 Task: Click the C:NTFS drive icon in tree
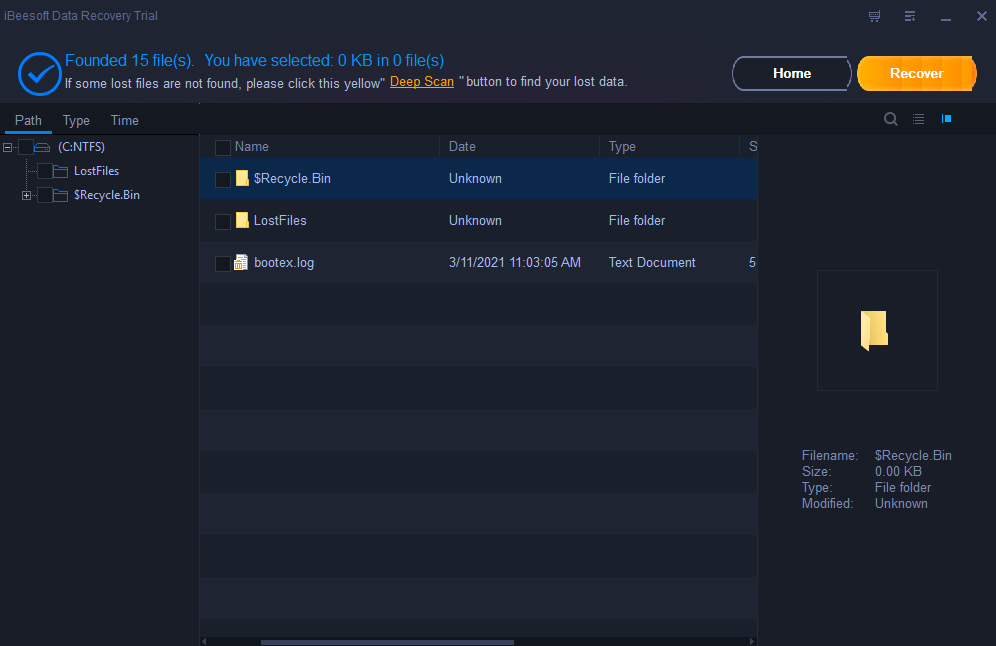[x=42, y=147]
